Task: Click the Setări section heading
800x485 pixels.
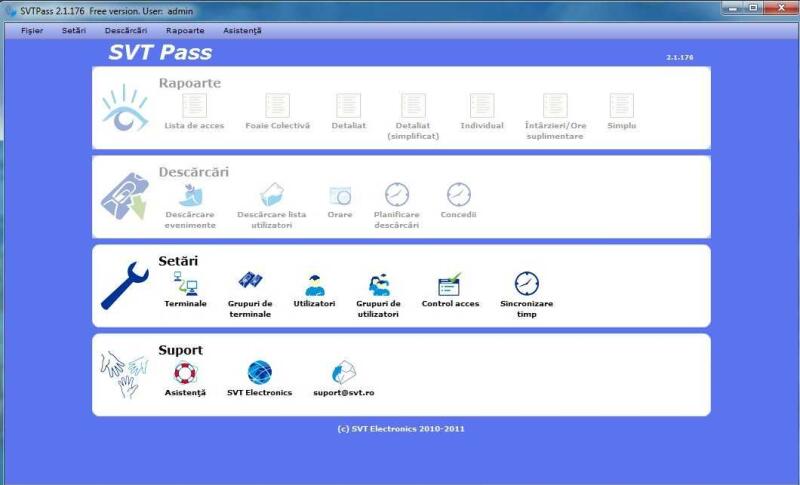Action: pyautogui.click(x=178, y=261)
